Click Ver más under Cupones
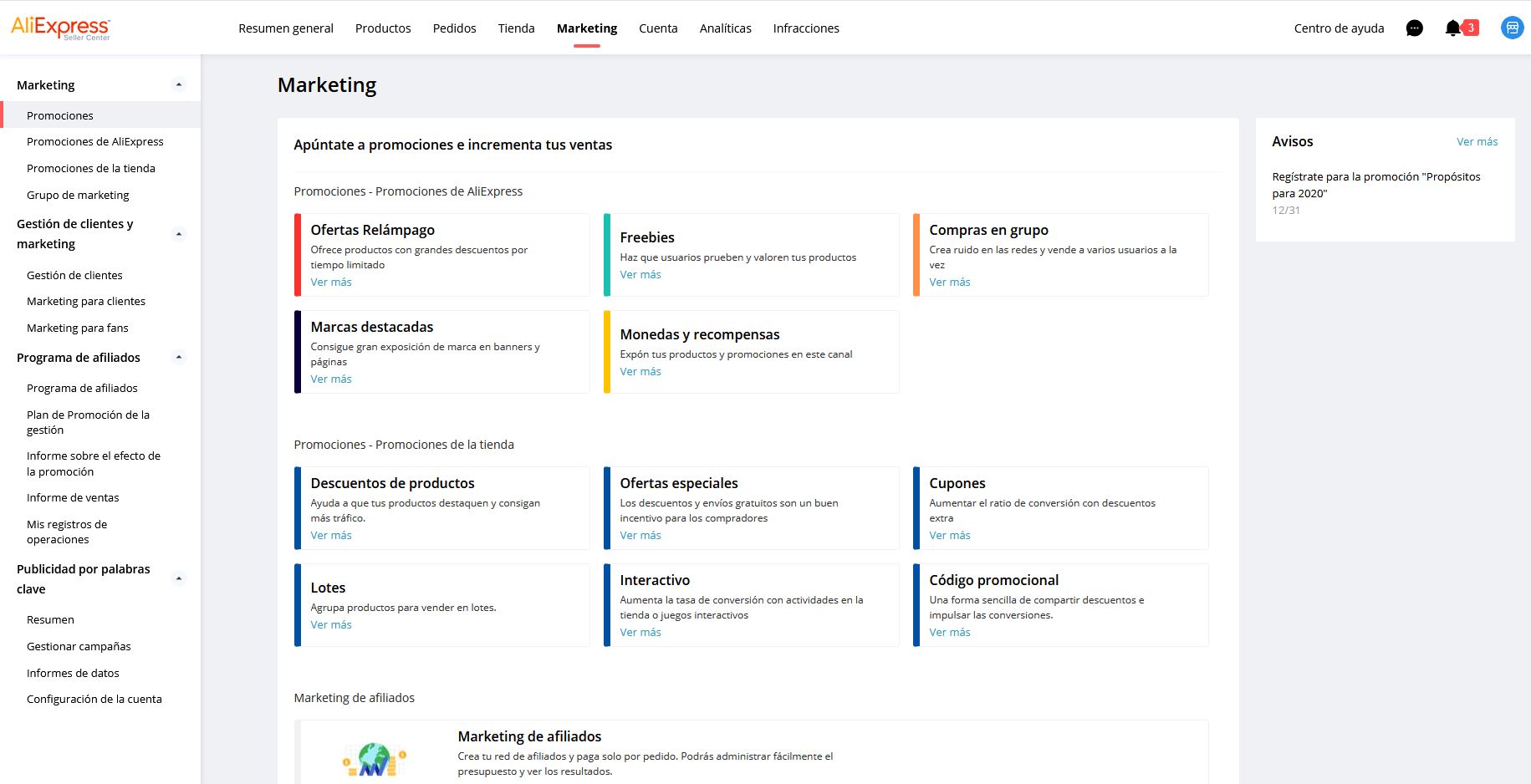 pyautogui.click(x=950, y=536)
